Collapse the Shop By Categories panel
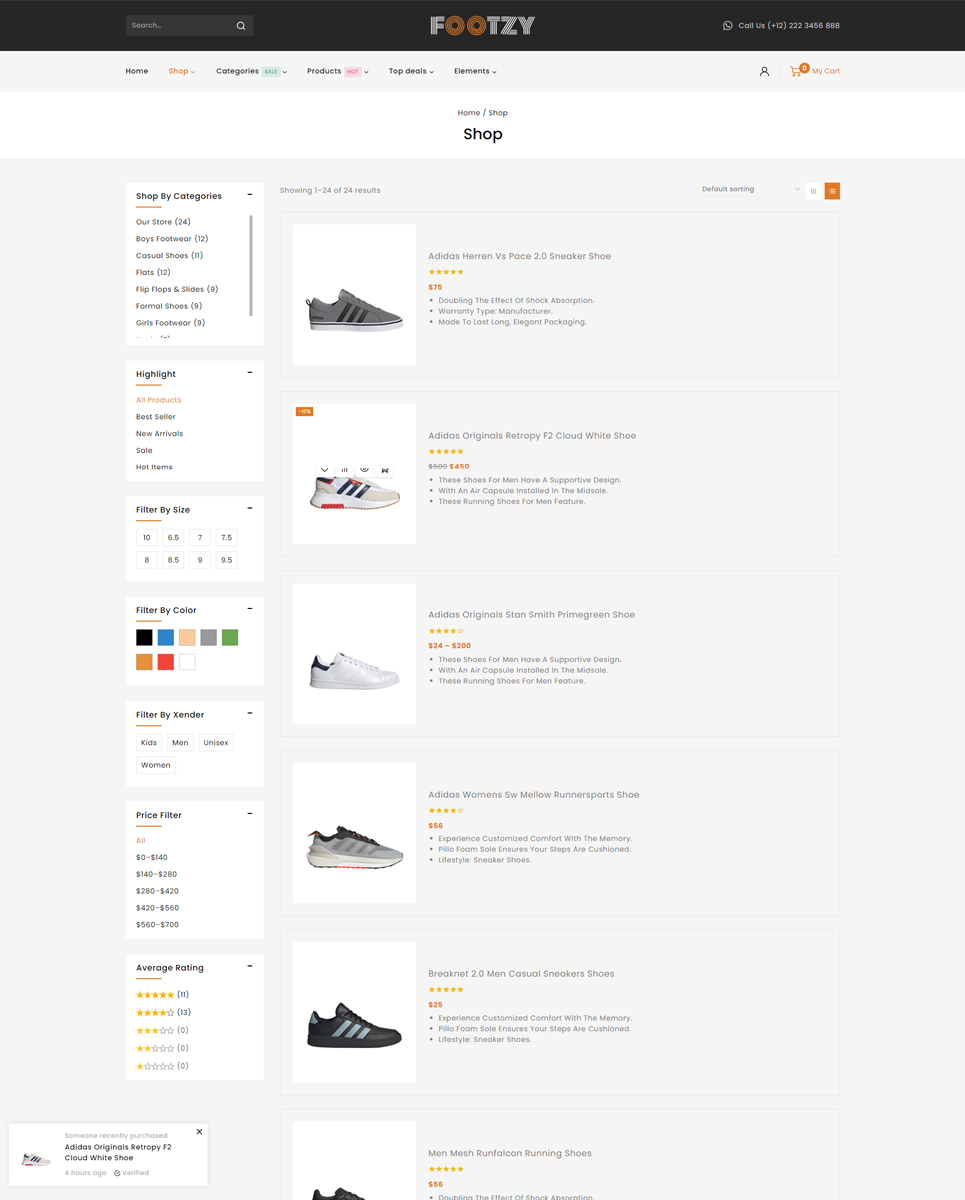 (250, 195)
